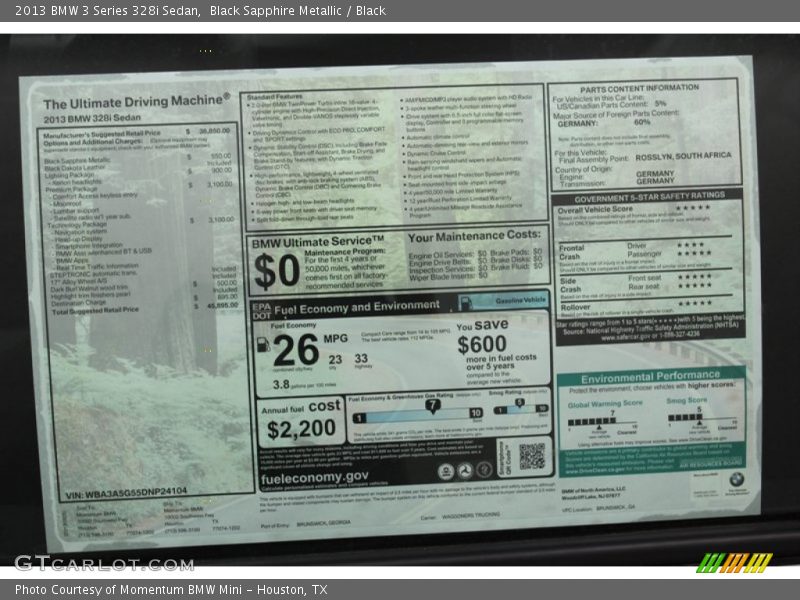Click the first agency seal beside fueleconomy.gov
800x600 pixels.
[x=445, y=471]
